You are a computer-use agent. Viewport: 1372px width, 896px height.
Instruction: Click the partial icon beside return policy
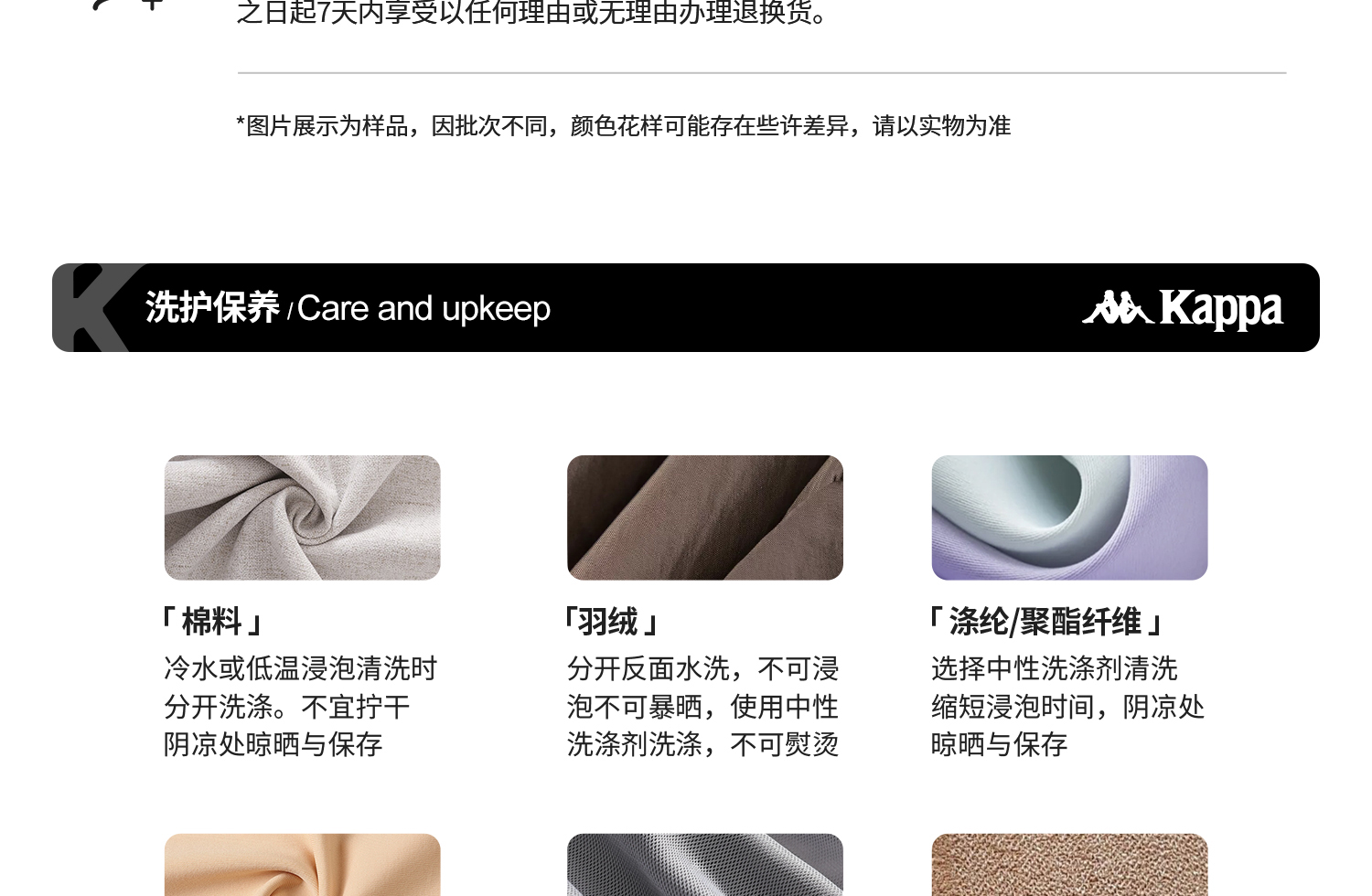[128, 5]
